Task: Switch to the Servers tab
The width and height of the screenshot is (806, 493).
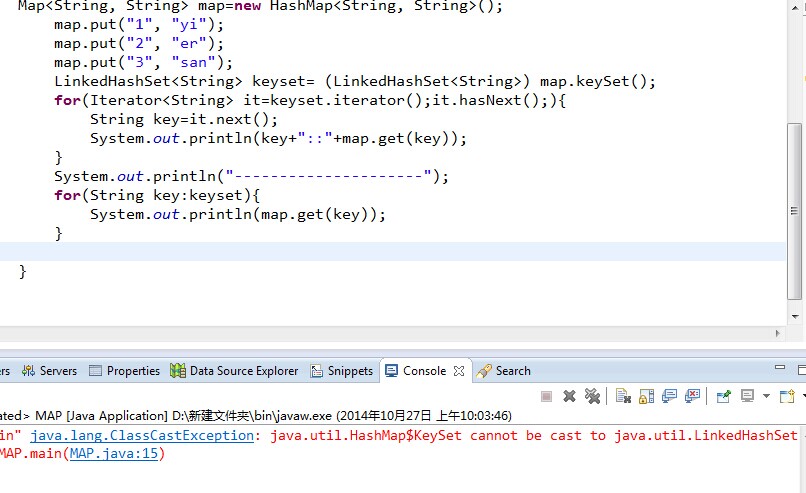Action: (x=49, y=371)
